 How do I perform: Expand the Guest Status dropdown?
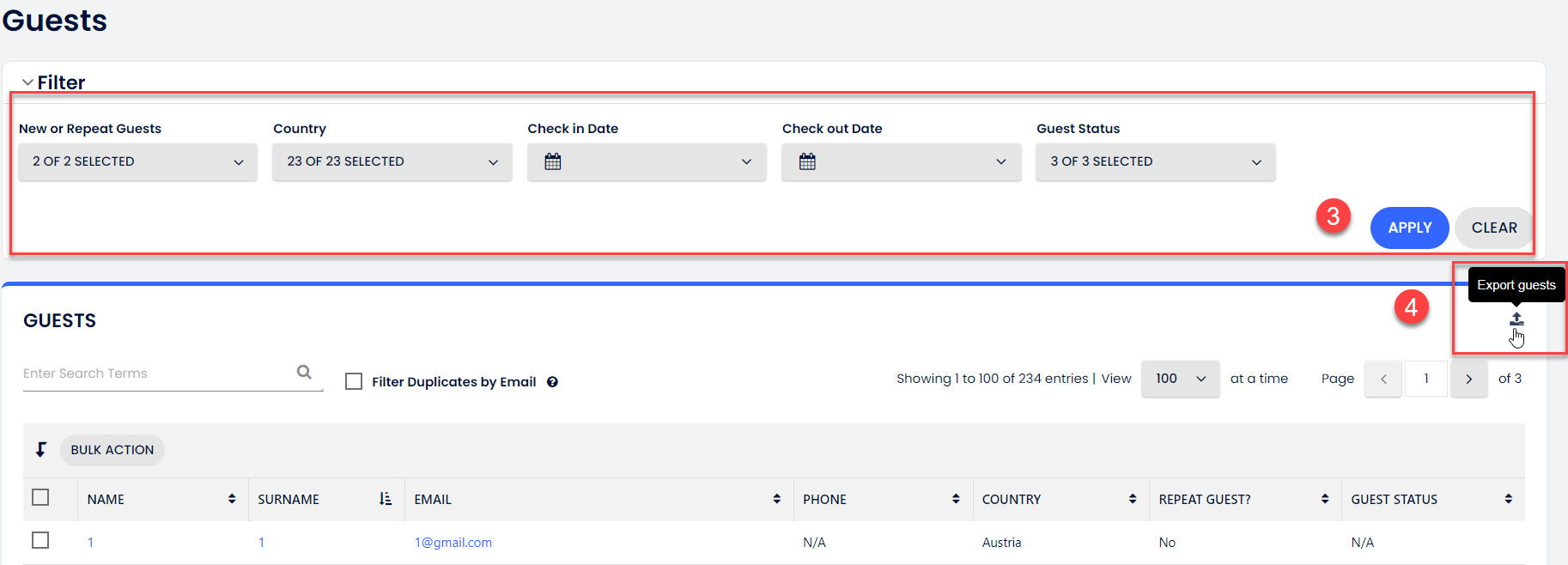[1155, 161]
